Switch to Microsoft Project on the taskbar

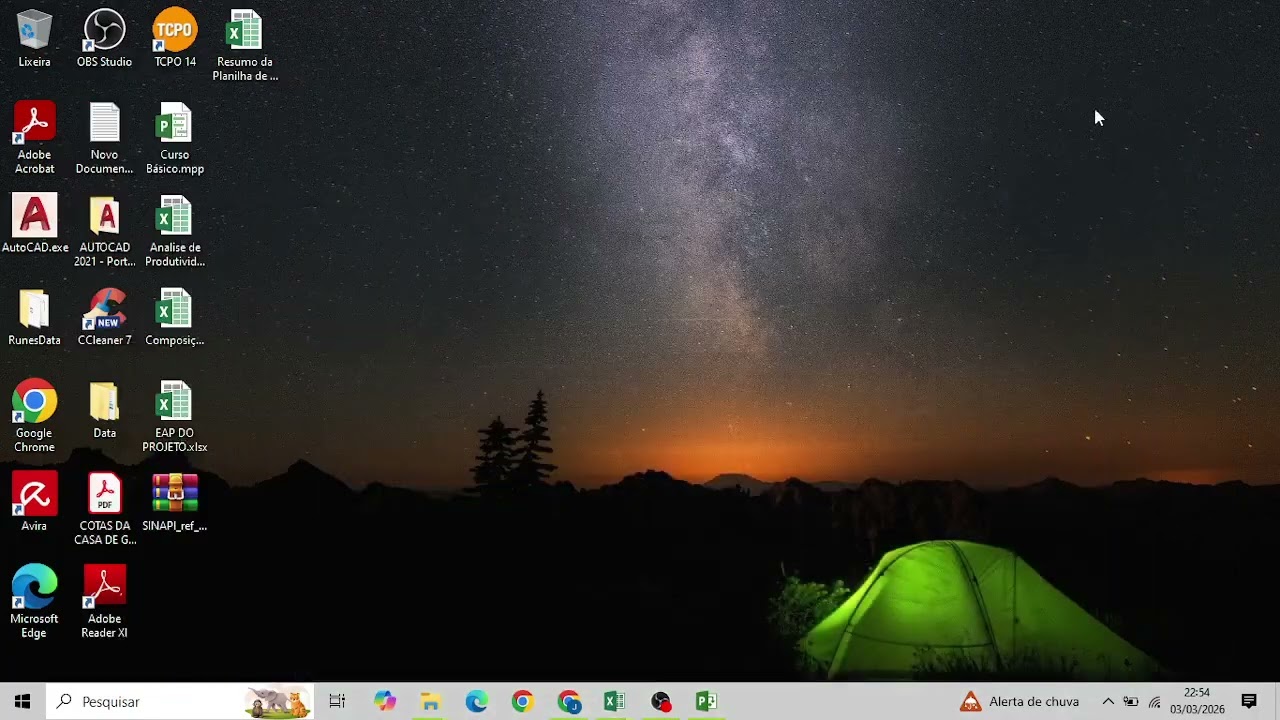pos(706,701)
